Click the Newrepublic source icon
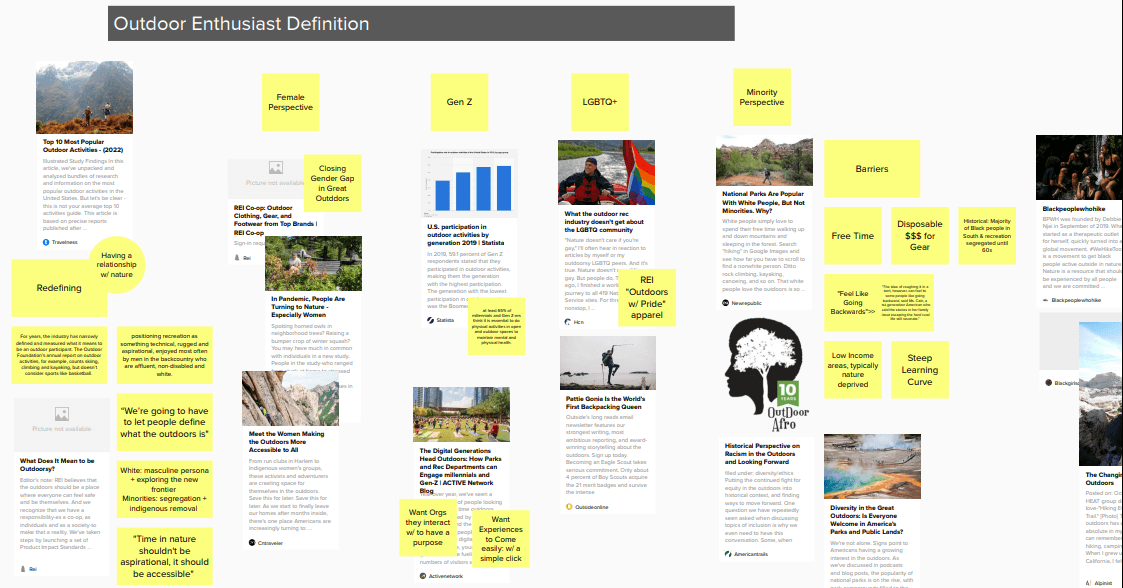 (x=726, y=303)
